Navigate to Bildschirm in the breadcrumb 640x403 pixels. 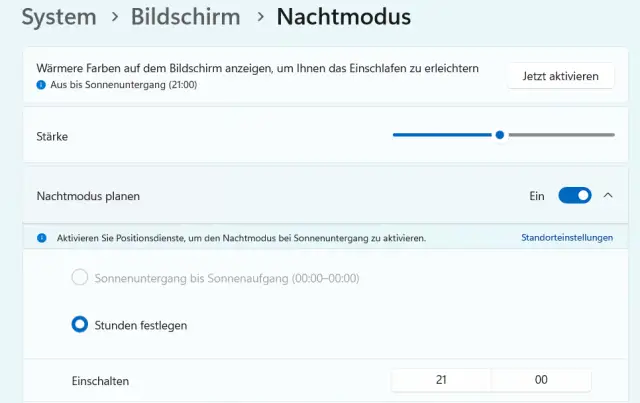(x=187, y=17)
